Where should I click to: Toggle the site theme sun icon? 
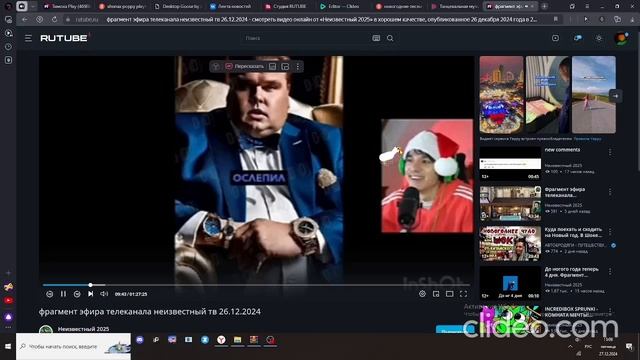(599, 38)
